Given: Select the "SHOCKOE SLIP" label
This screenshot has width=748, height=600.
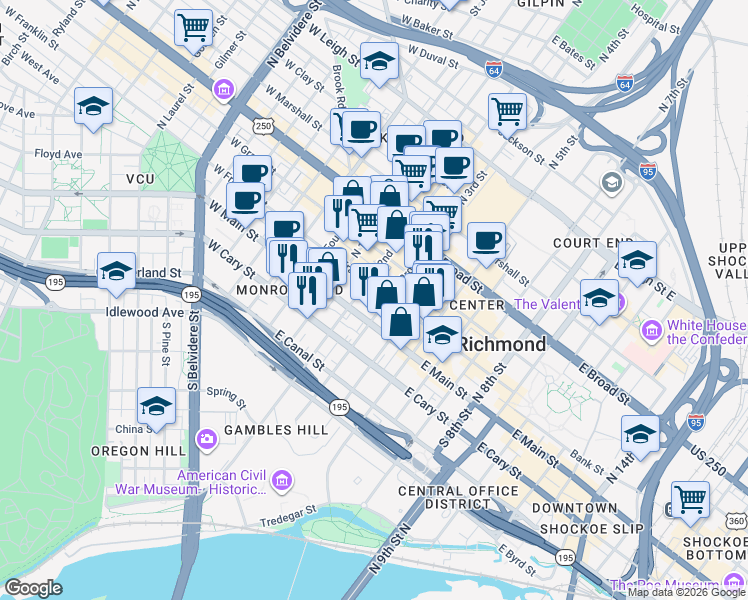Looking at the screenshot, I should pyautogui.click(x=592, y=529).
